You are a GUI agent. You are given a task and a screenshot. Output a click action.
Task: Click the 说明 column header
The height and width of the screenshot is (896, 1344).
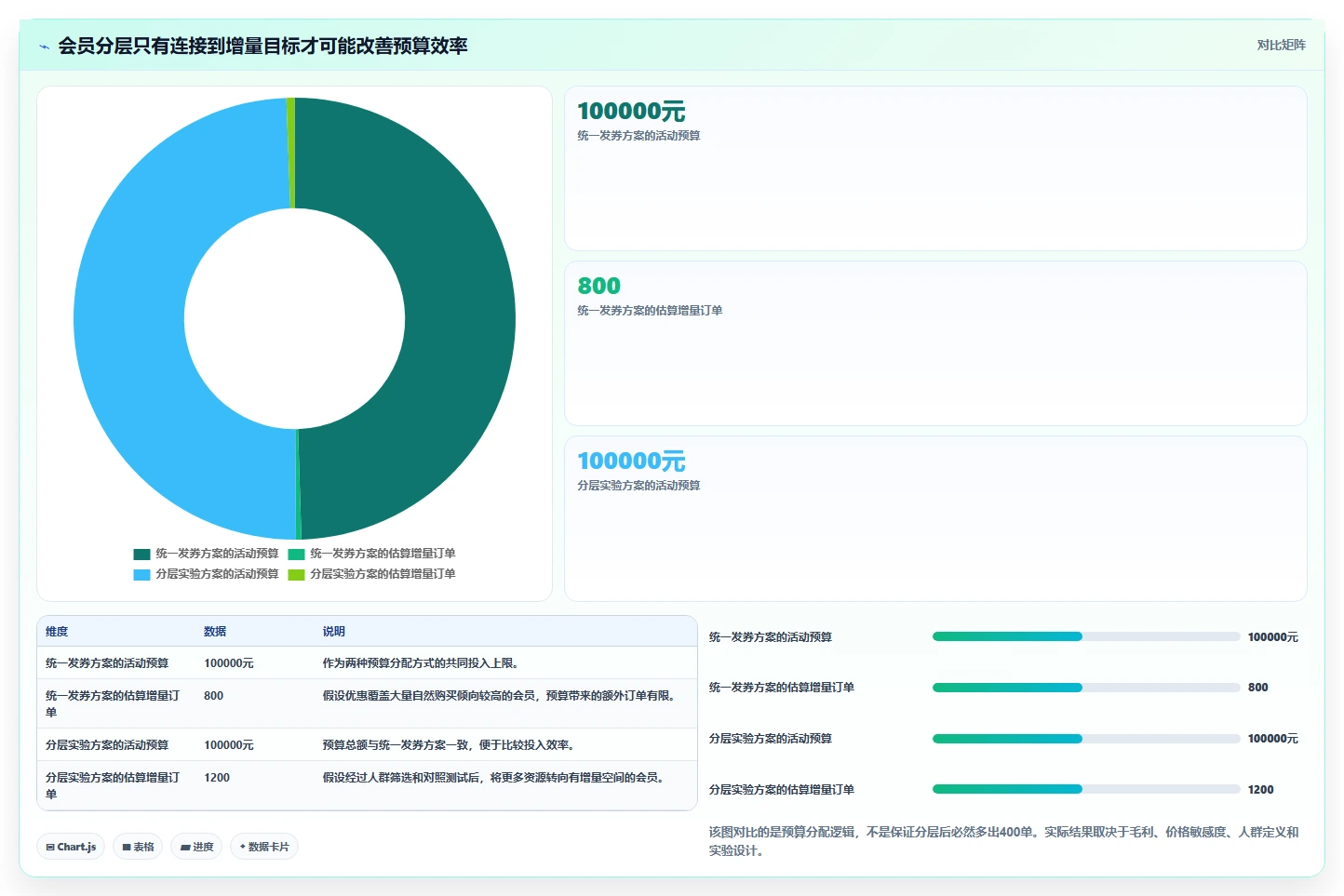[334, 632]
